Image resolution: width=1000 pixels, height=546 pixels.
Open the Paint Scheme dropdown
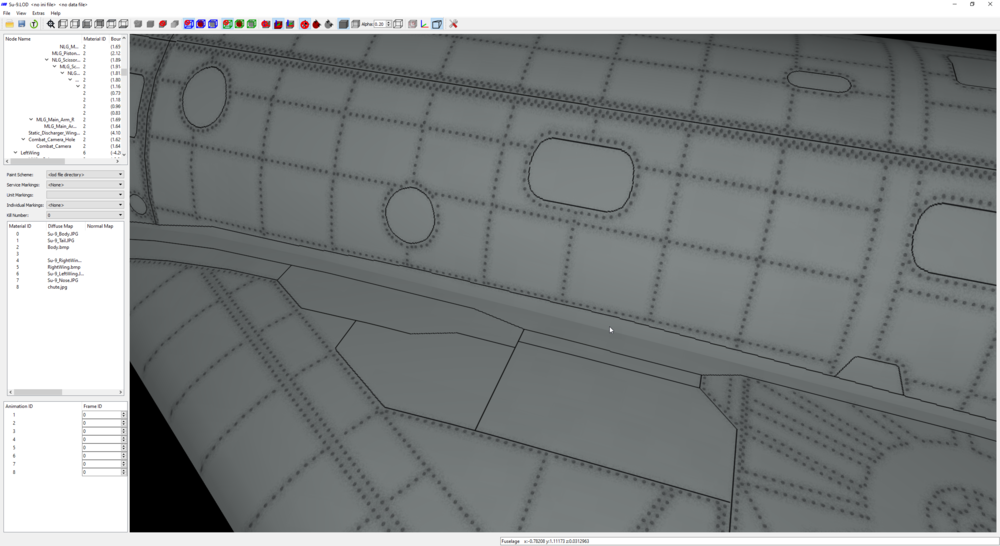pyautogui.click(x=85, y=174)
